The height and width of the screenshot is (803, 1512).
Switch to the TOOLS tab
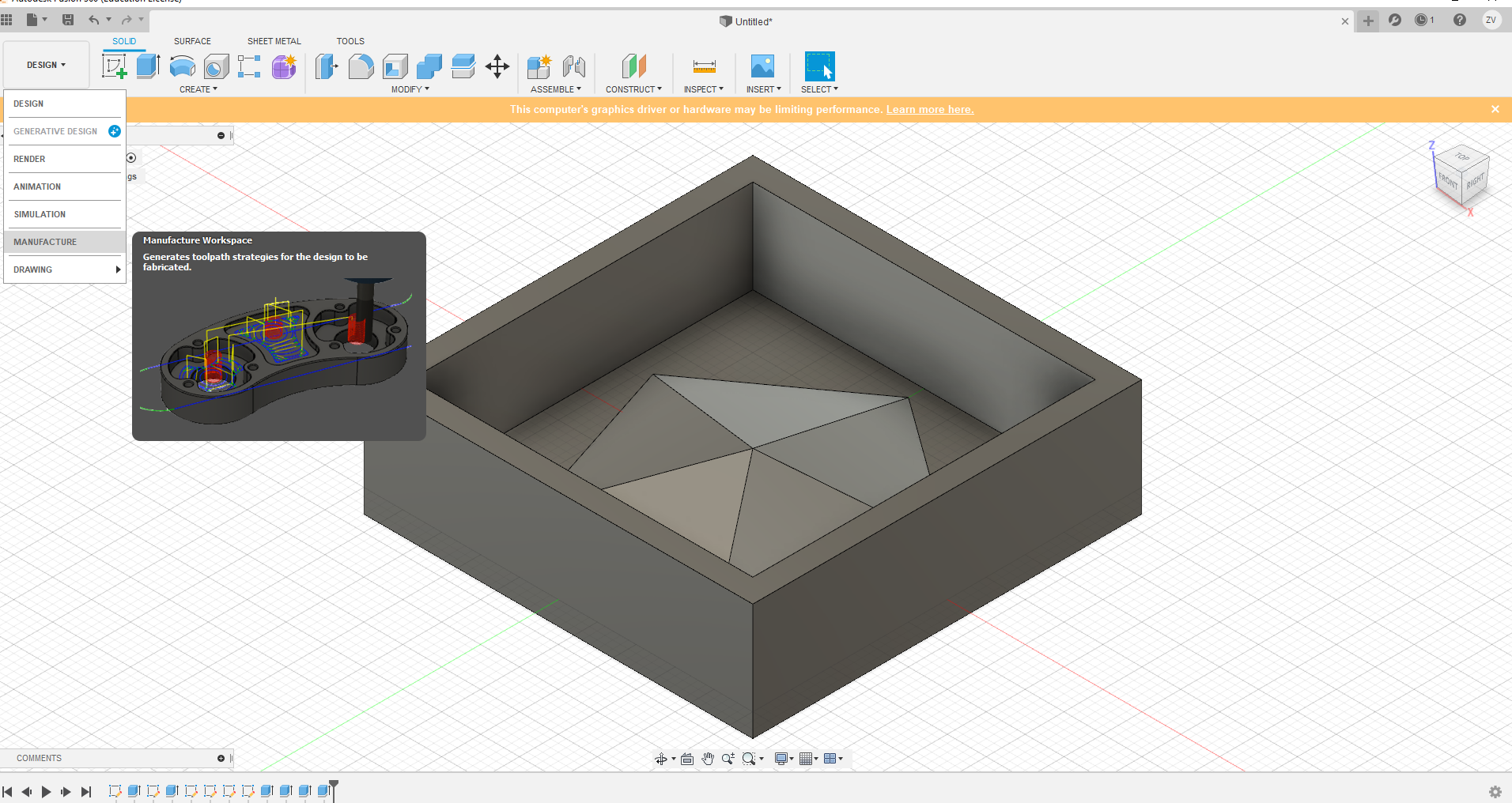(x=350, y=41)
